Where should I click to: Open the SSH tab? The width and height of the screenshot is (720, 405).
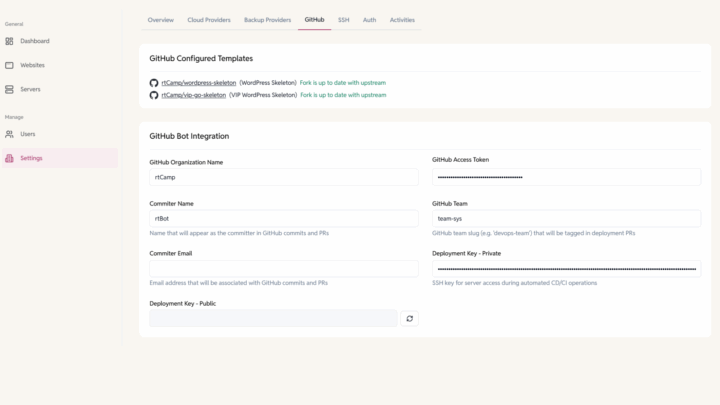(x=343, y=20)
